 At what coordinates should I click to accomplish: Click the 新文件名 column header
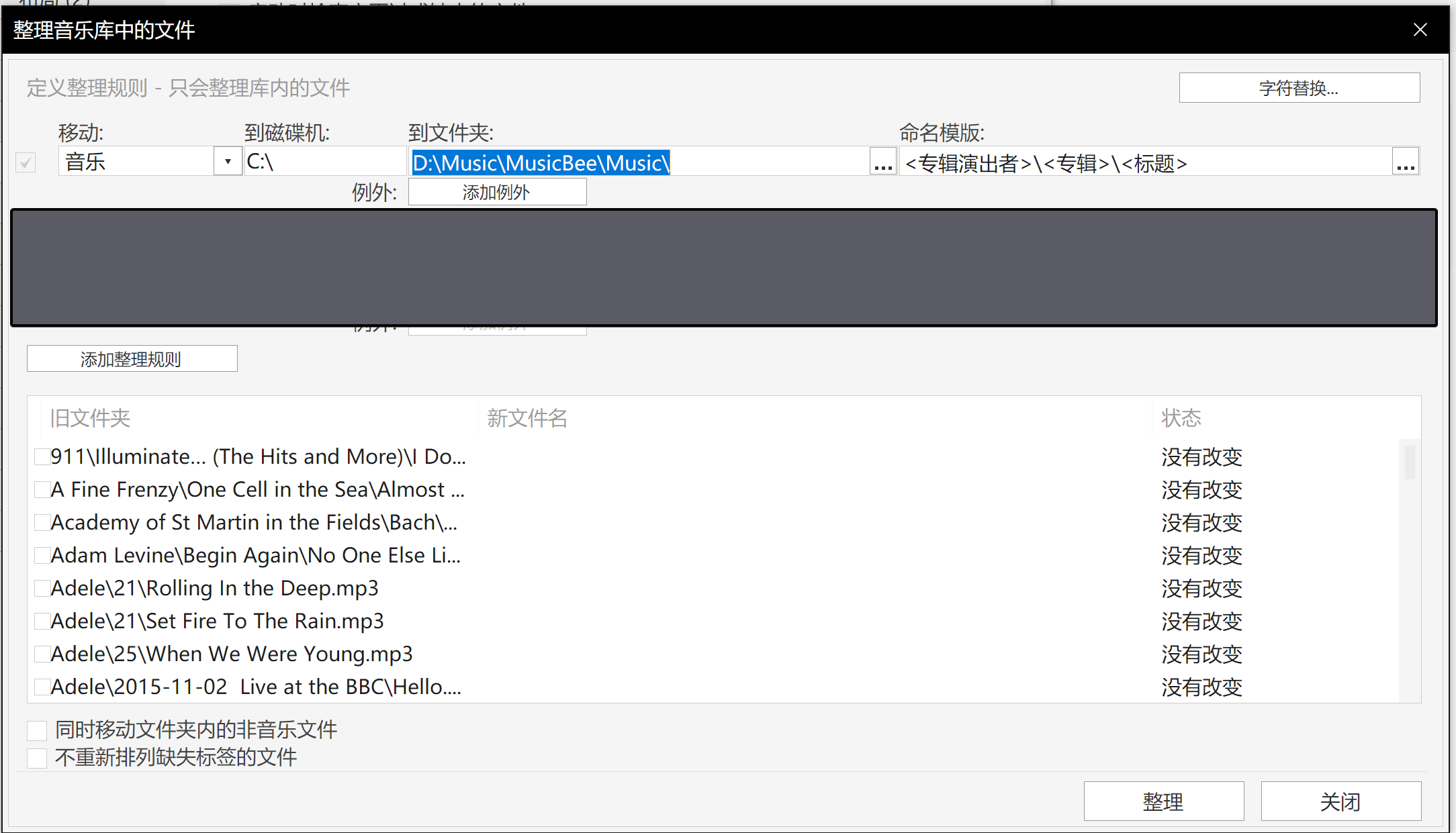(x=527, y=418)
